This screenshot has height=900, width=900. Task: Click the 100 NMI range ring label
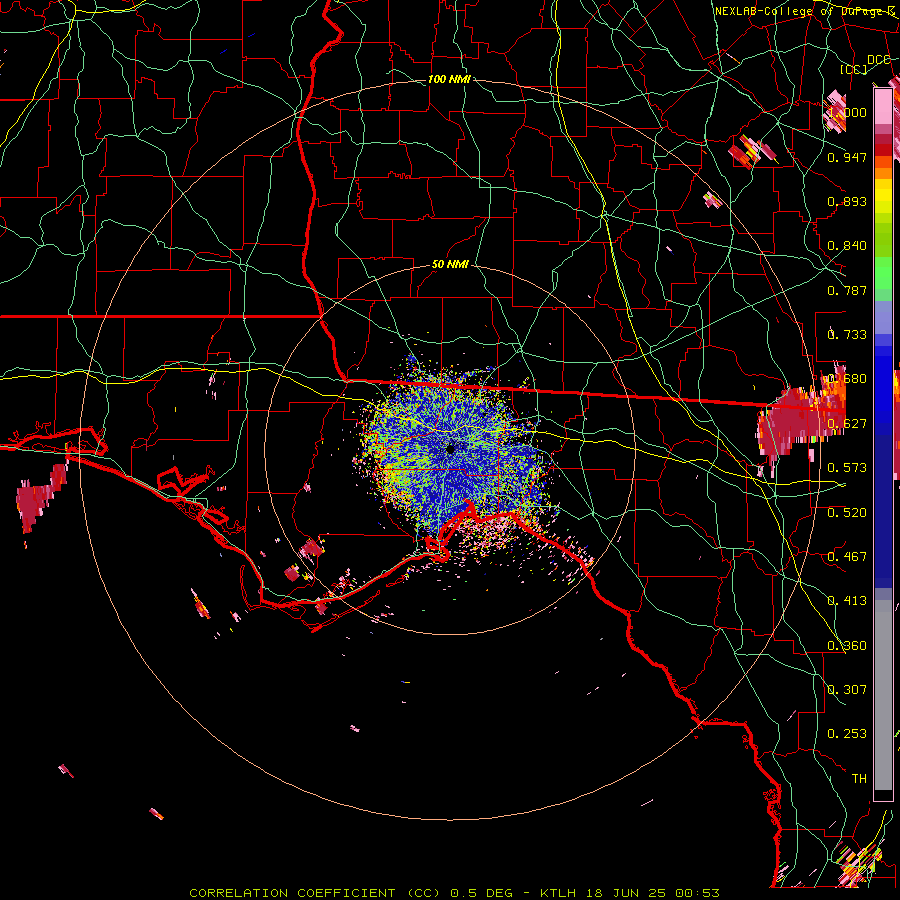pos(449,79)
